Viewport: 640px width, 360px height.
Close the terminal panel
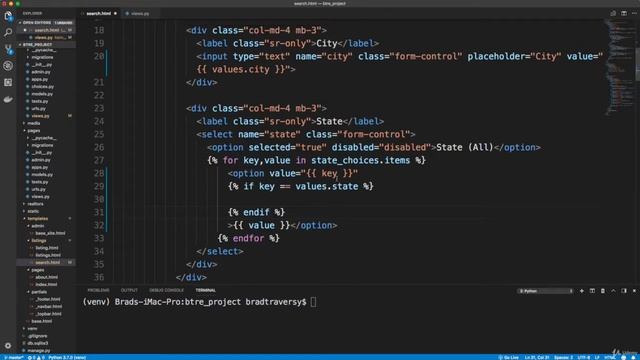click(x=634, y=291)
